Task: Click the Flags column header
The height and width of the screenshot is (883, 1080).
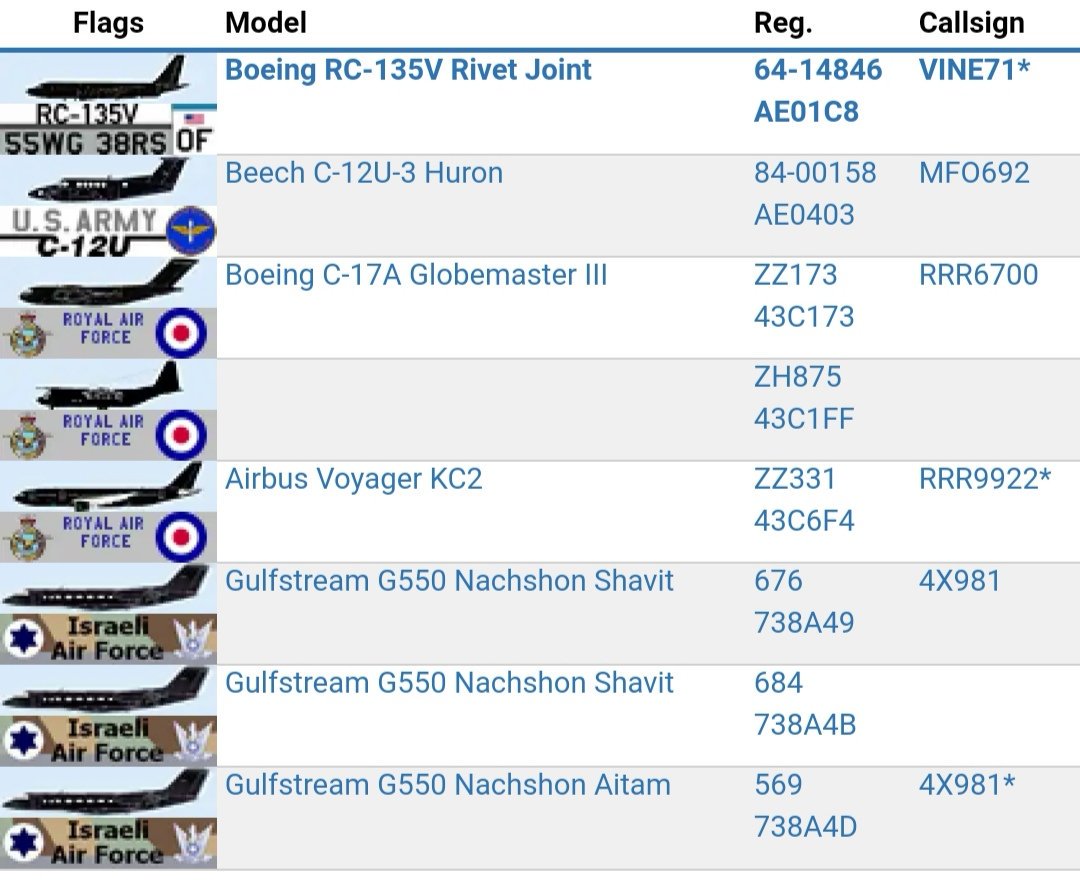Action: (108, 22)
